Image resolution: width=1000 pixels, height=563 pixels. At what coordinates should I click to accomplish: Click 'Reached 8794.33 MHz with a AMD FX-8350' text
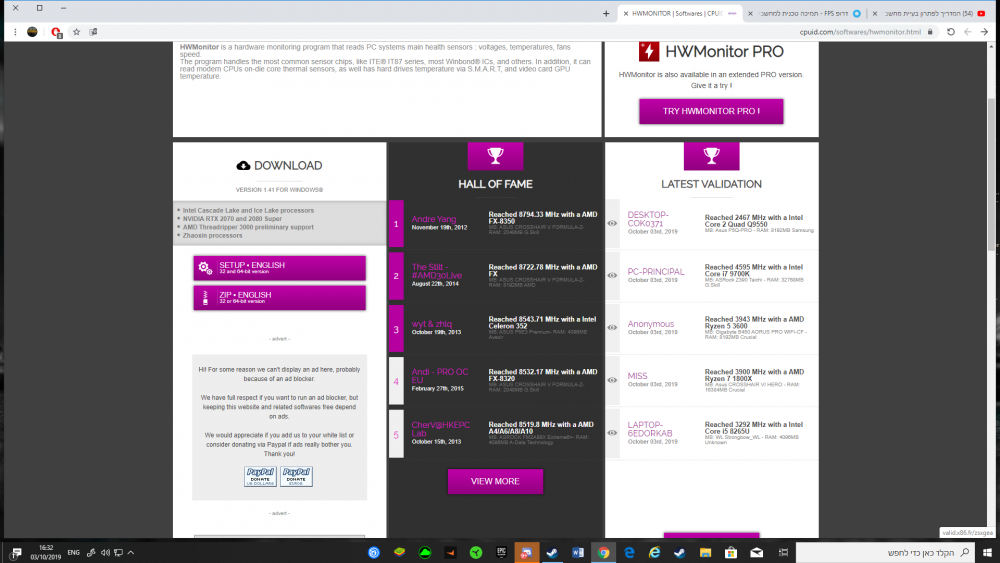tap(543, 217)
